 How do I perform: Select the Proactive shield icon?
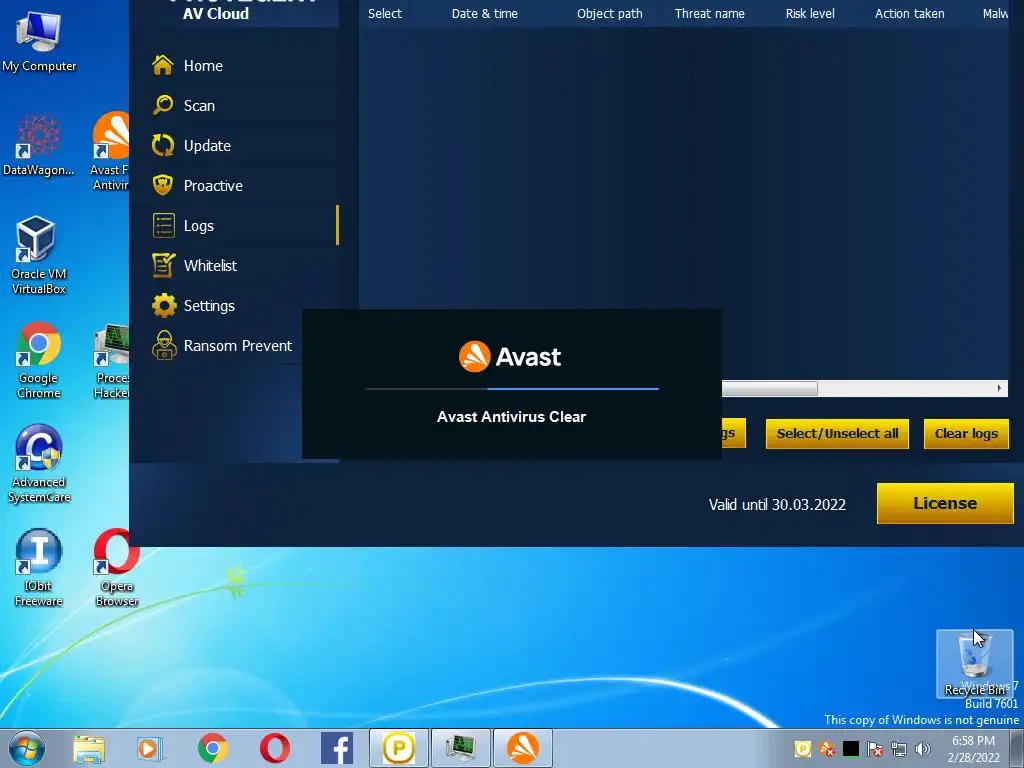click(x=163, y=185)
